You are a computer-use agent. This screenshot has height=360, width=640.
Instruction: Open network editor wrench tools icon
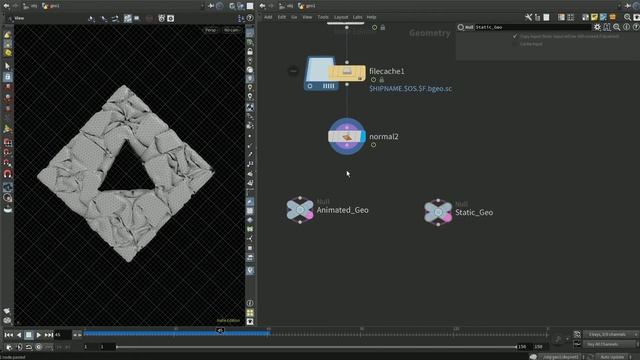tap(529, 17)
